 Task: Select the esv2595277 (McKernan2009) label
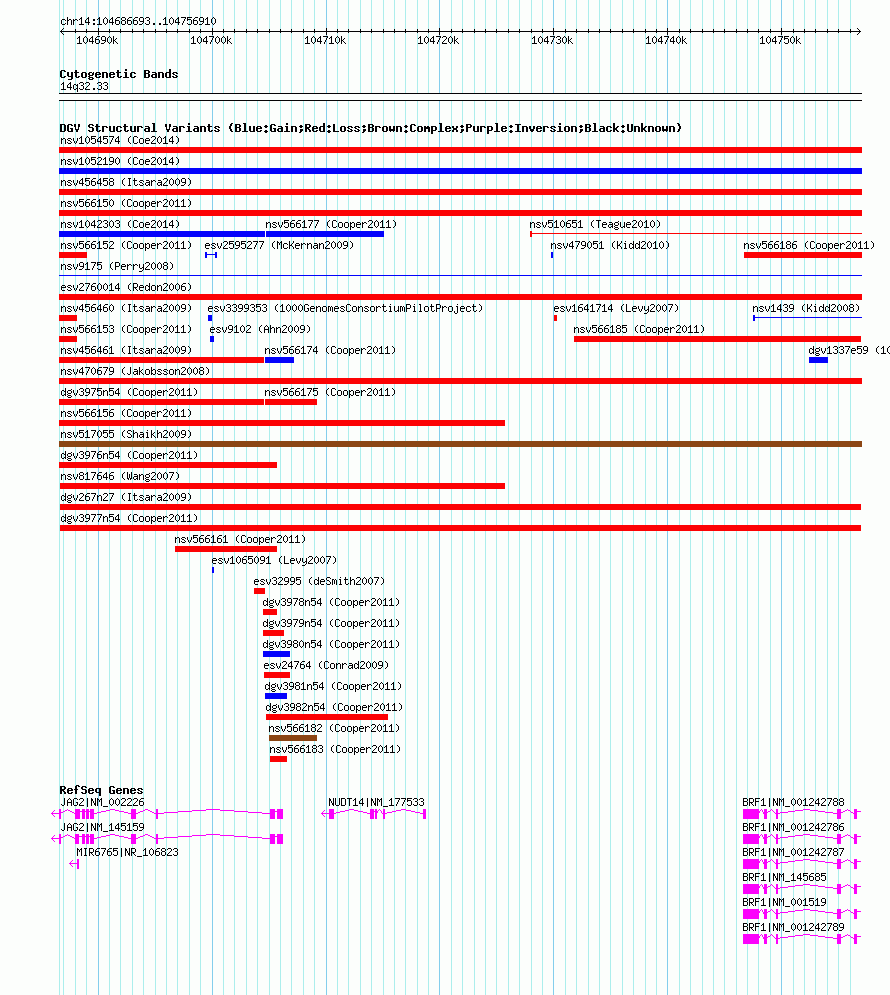[x=279, y=245]
